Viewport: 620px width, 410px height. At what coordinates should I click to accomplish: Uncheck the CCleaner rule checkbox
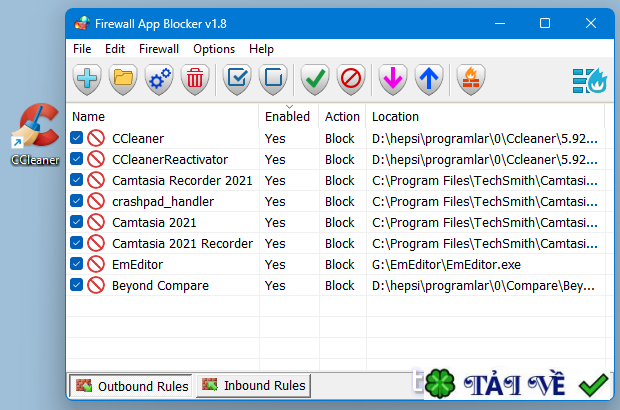pyautogui.click(x=76, y=138)
